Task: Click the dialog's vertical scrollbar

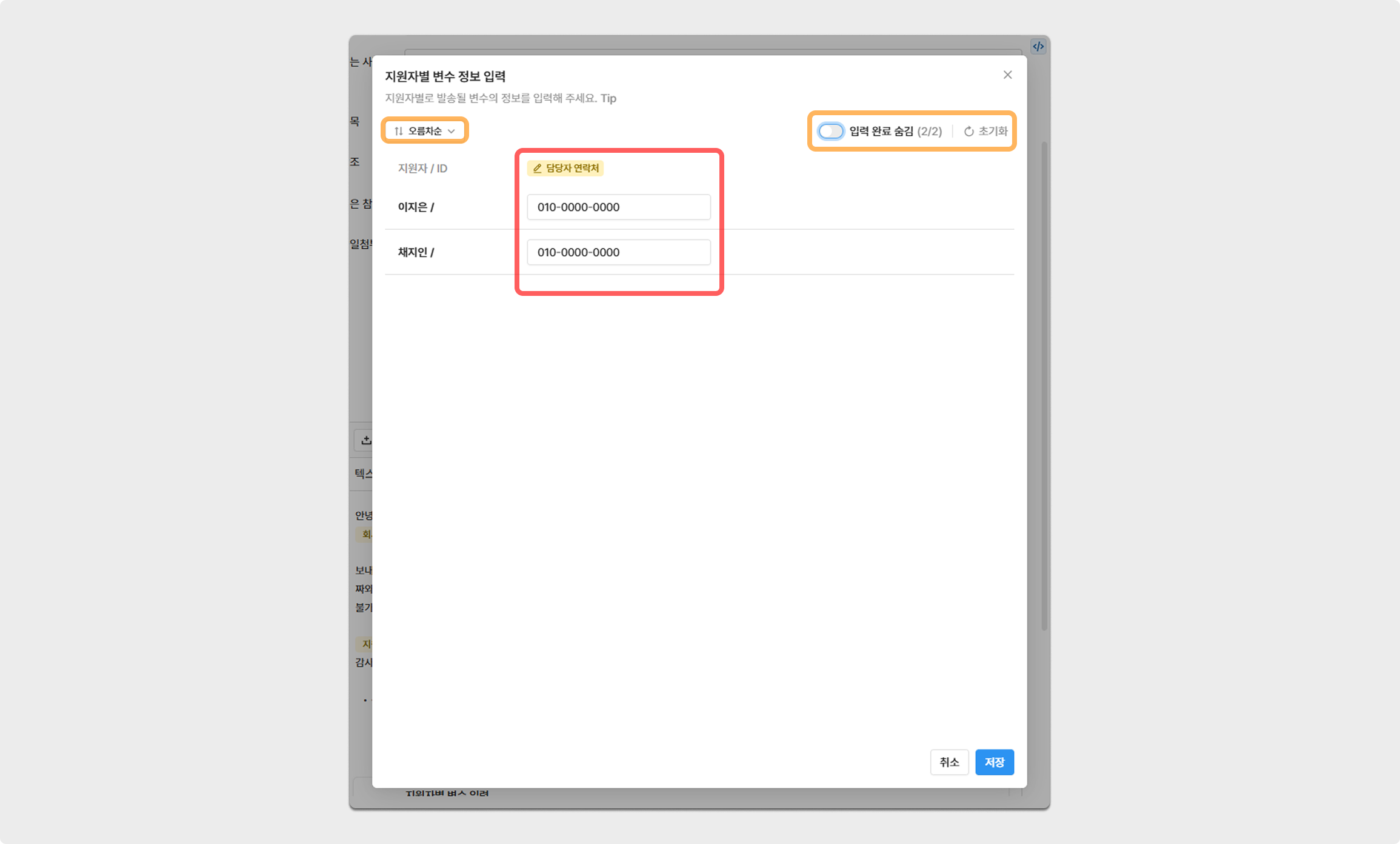Action: [x=1044, y=388]
